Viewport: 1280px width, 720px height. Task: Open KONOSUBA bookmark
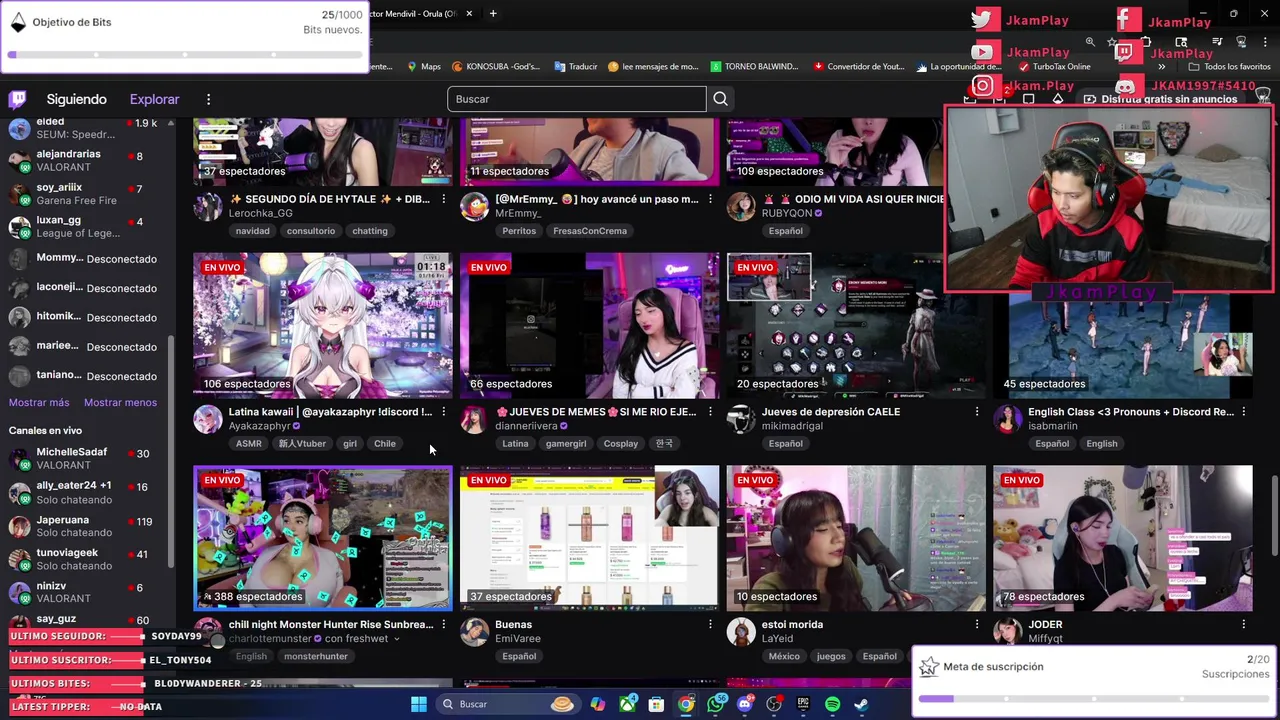[496, 67]
